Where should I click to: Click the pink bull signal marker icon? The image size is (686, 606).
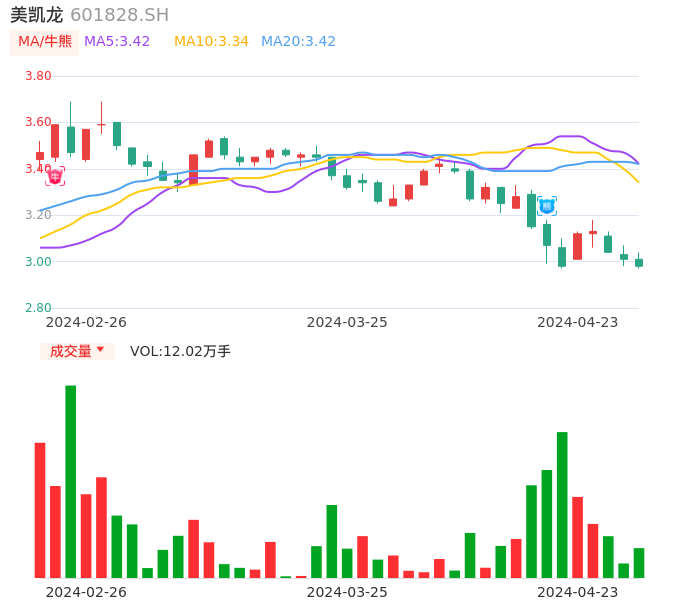pos(55,176)
